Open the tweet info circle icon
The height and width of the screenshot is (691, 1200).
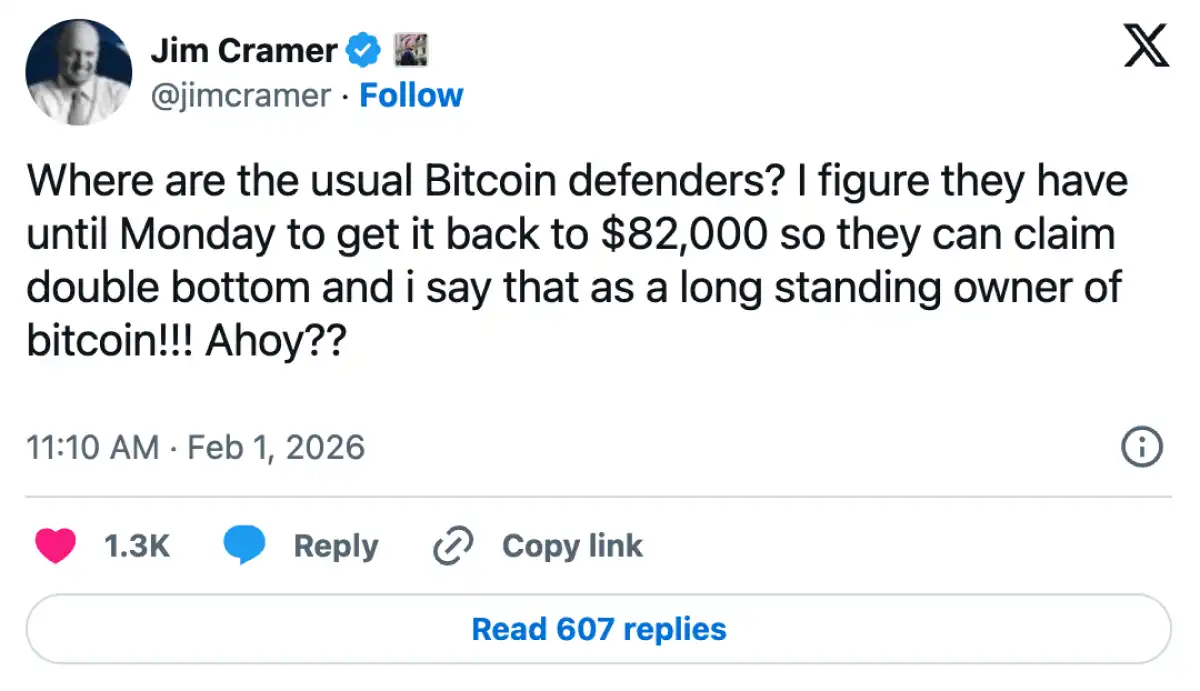tap(1143, 447)
